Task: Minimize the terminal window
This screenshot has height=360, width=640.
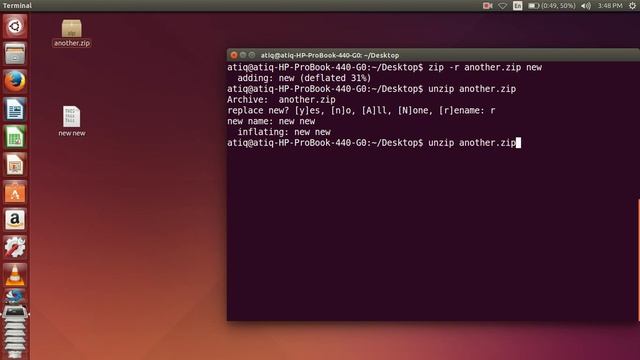Action: (243, 55)
